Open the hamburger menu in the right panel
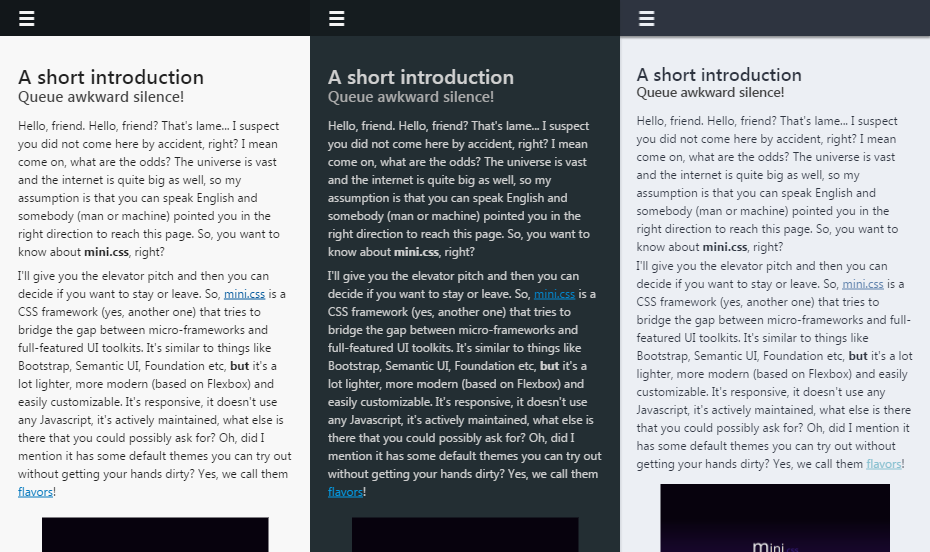Viewport: 930px width, 552px height. pyautogui.click(x=647, y=19)
